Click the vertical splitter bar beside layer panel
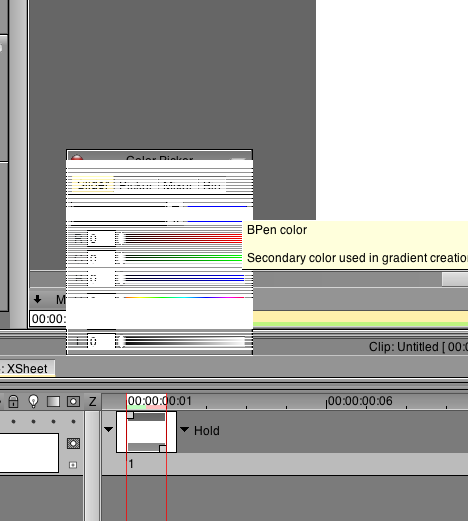Viewport: 468px width, 521px height. (x=92, y=466)
